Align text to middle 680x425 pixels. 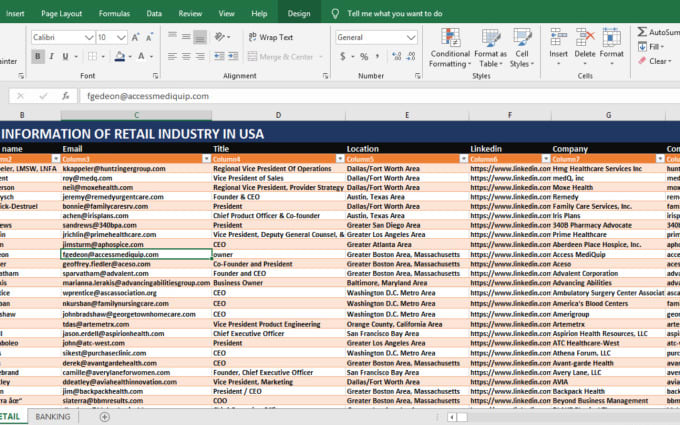(x=186, y=36)
